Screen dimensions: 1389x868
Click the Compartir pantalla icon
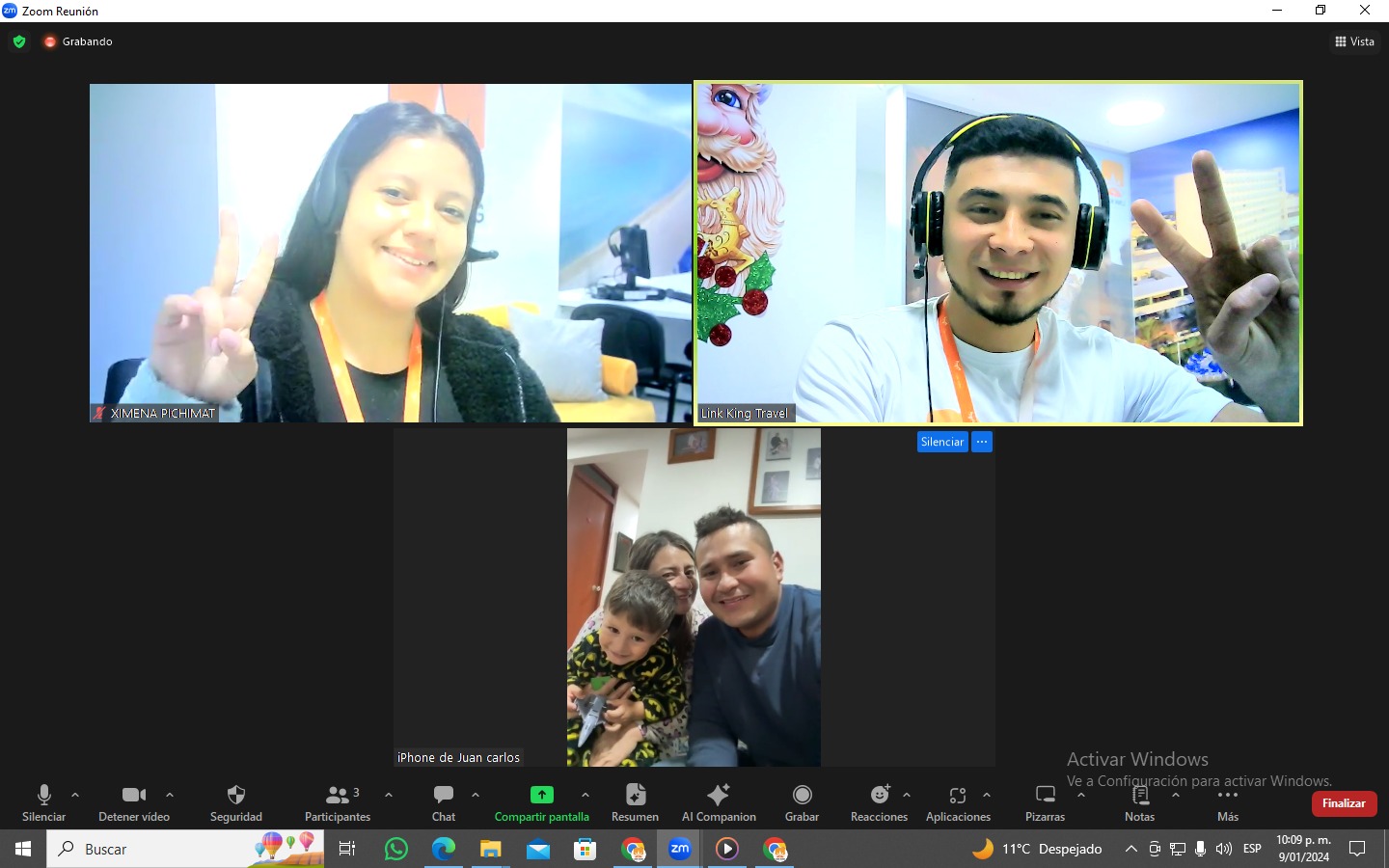[x=541, y=795]
